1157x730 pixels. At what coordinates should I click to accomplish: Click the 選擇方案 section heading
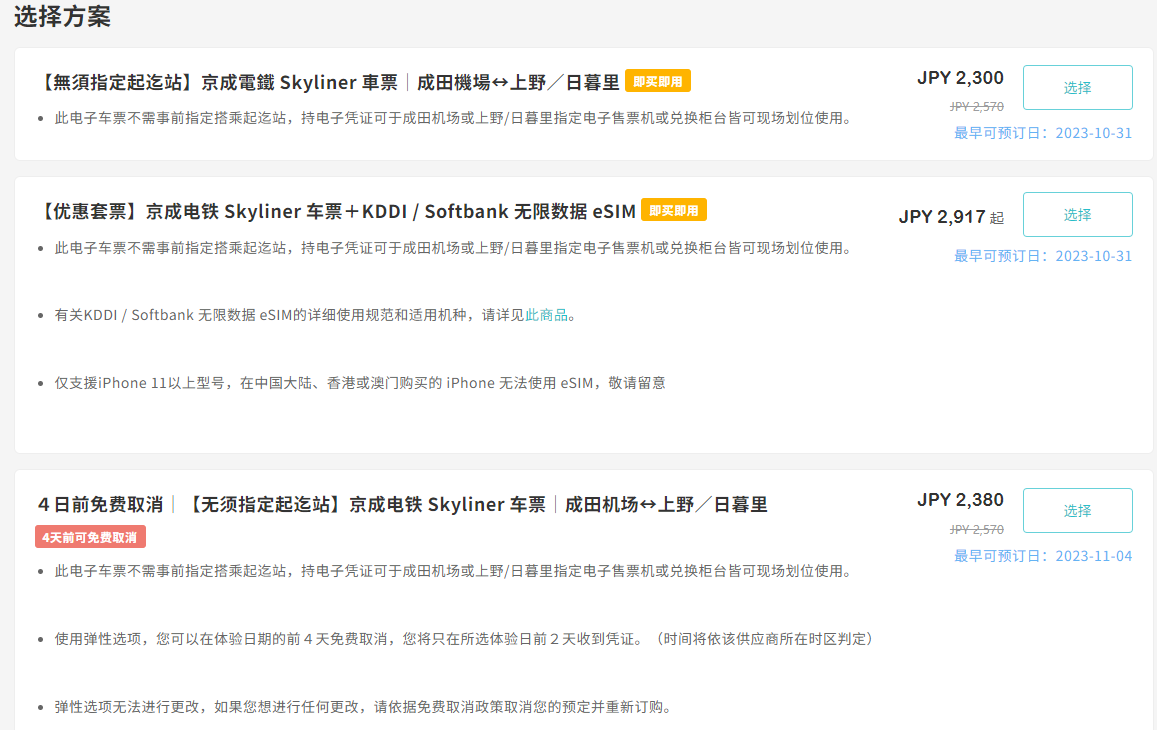tap(62, 16)
